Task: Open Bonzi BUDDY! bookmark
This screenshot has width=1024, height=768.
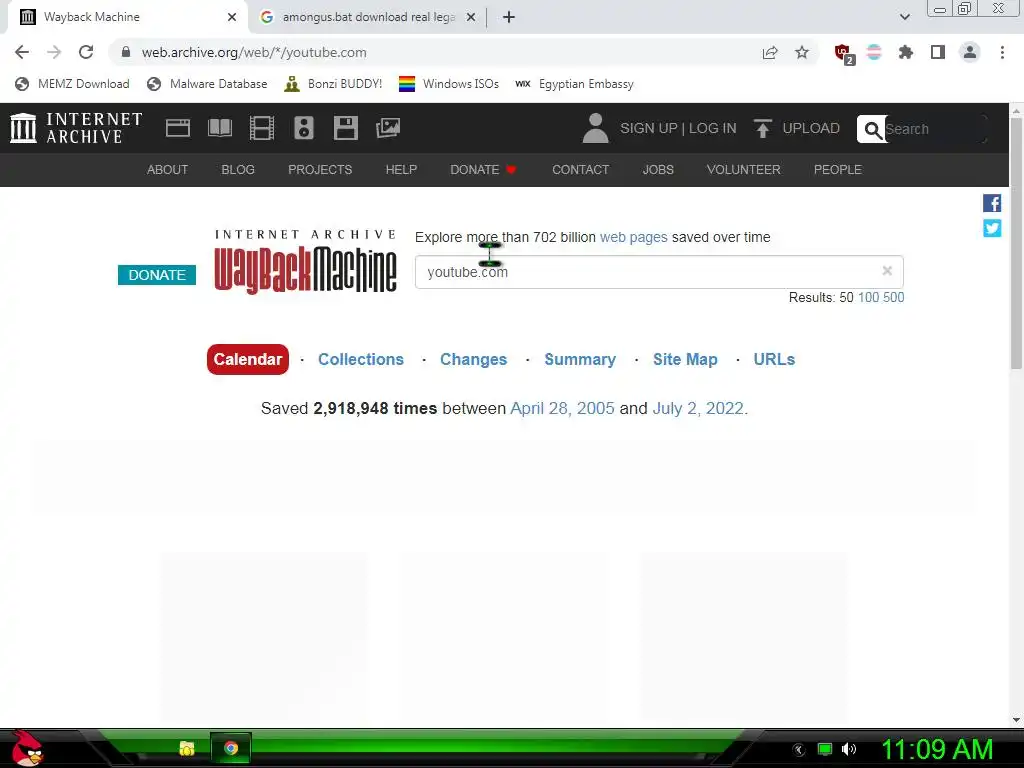Action: point(333,84)
